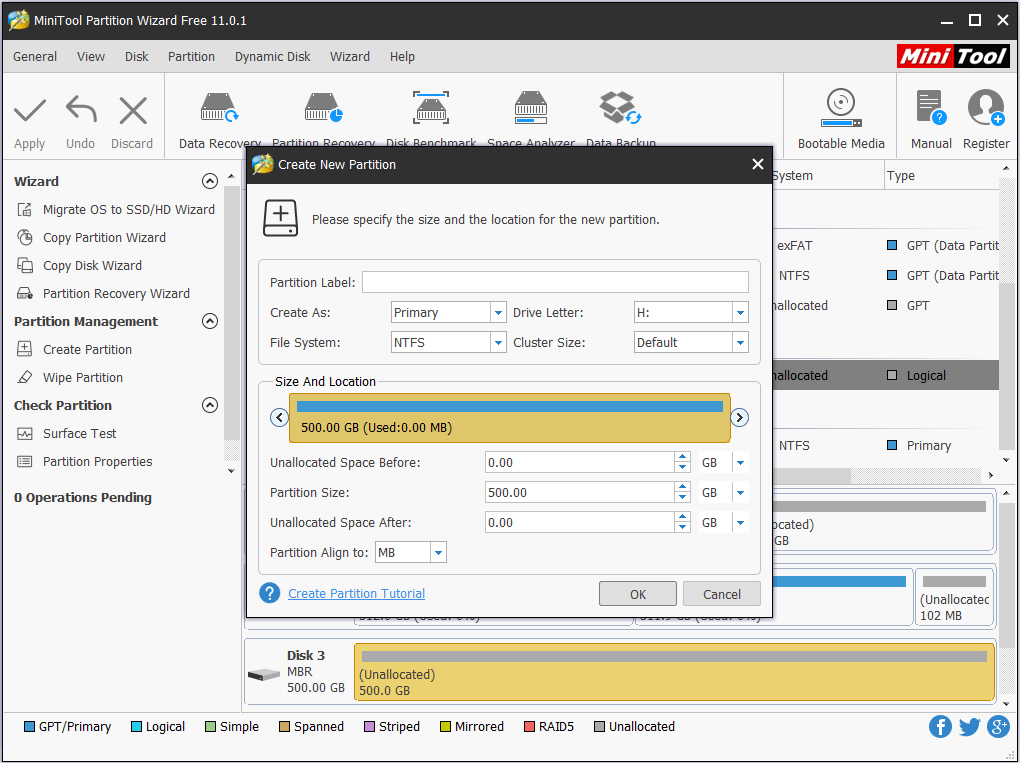Viewport: 1020px width, 763px height.
Task: Collapse the Partition Management section
Action: (210, 322)
